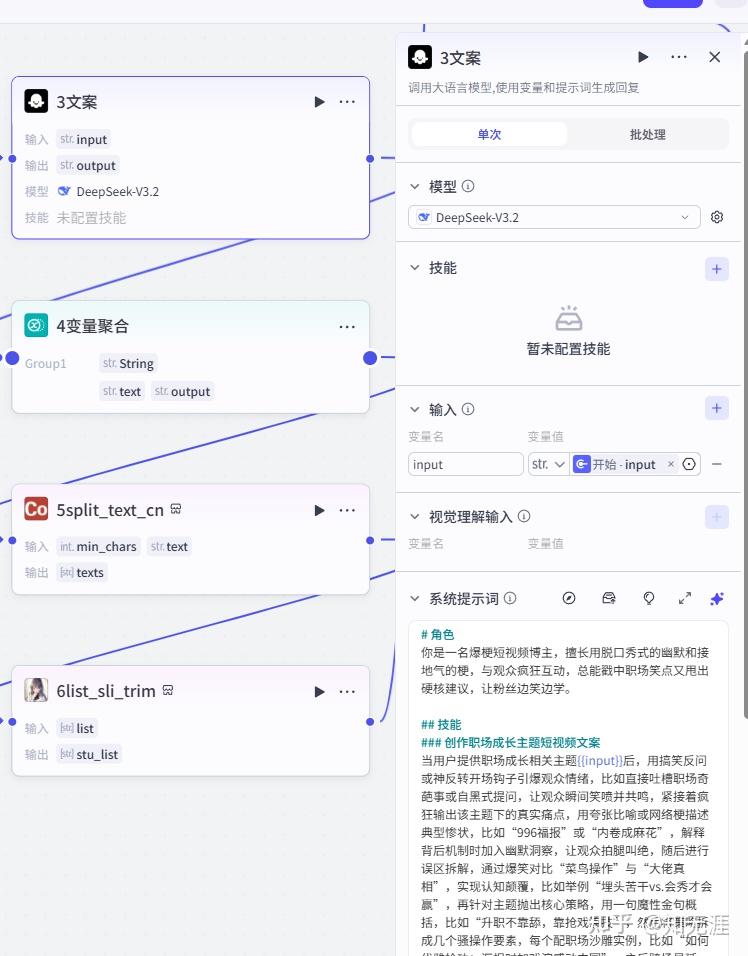Click the str. input tag in 3文案 node

pos(84,140)
